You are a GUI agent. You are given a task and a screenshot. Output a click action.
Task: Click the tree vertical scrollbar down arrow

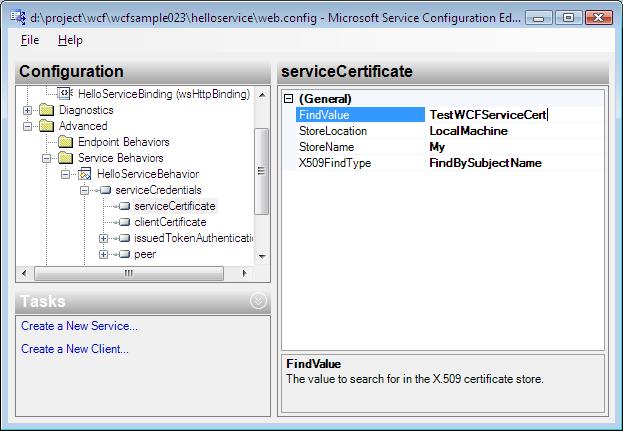coord(262,257)
